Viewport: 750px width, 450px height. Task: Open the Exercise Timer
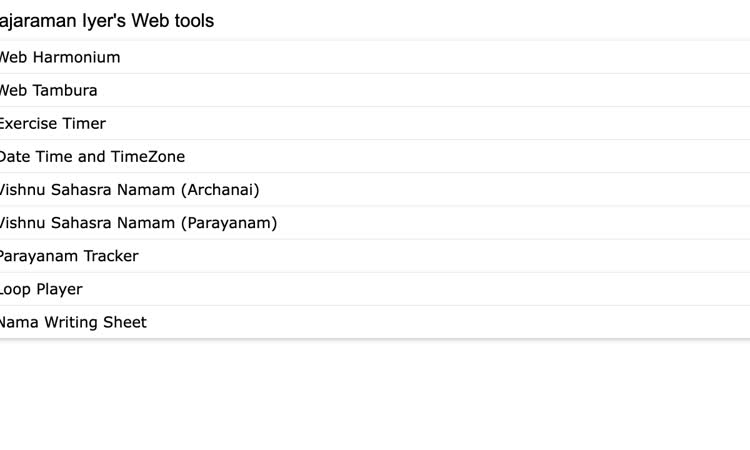pos(52,124)
